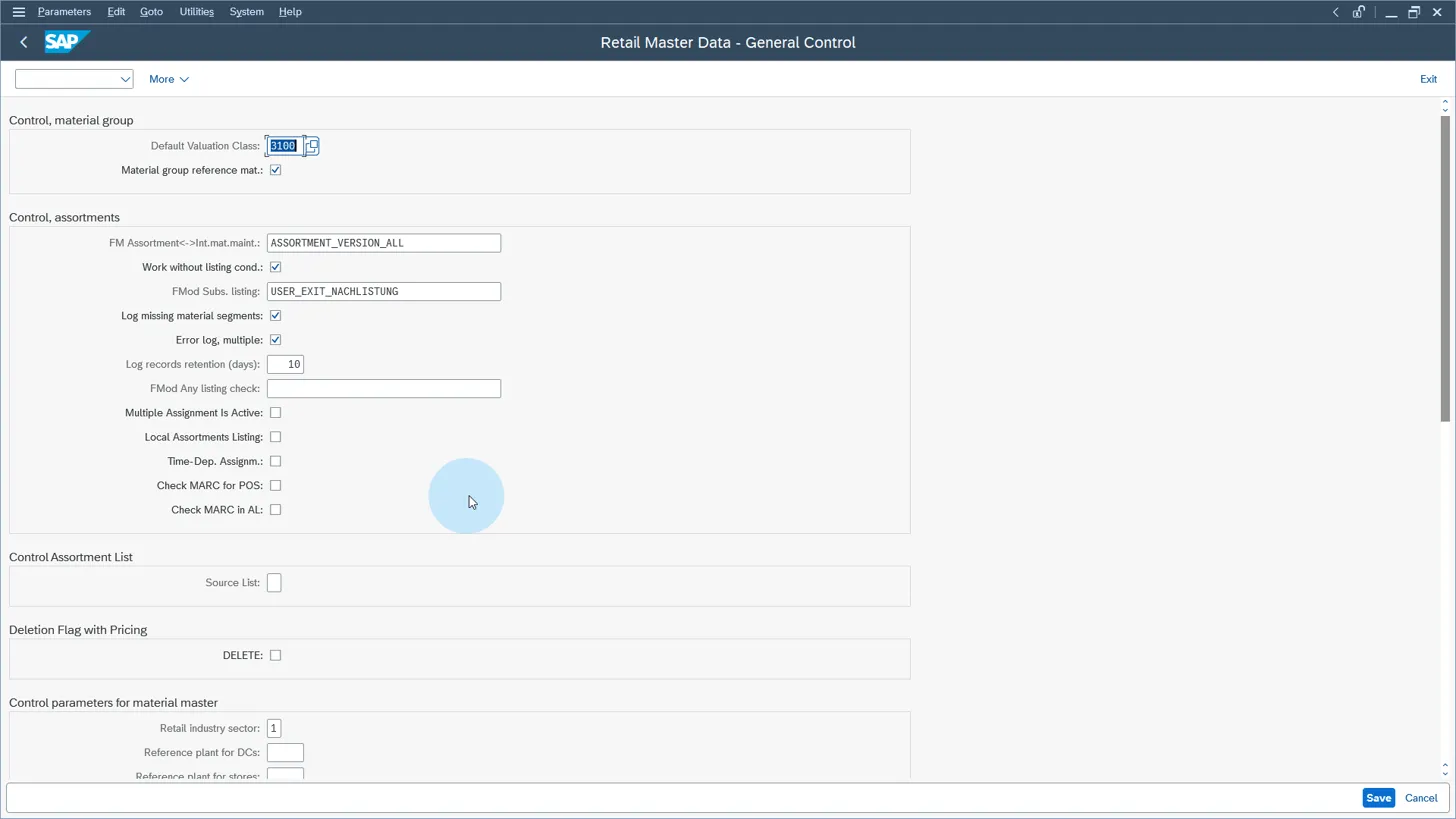Click the left chevron icon in title bar

click(x=1335, y=12)
